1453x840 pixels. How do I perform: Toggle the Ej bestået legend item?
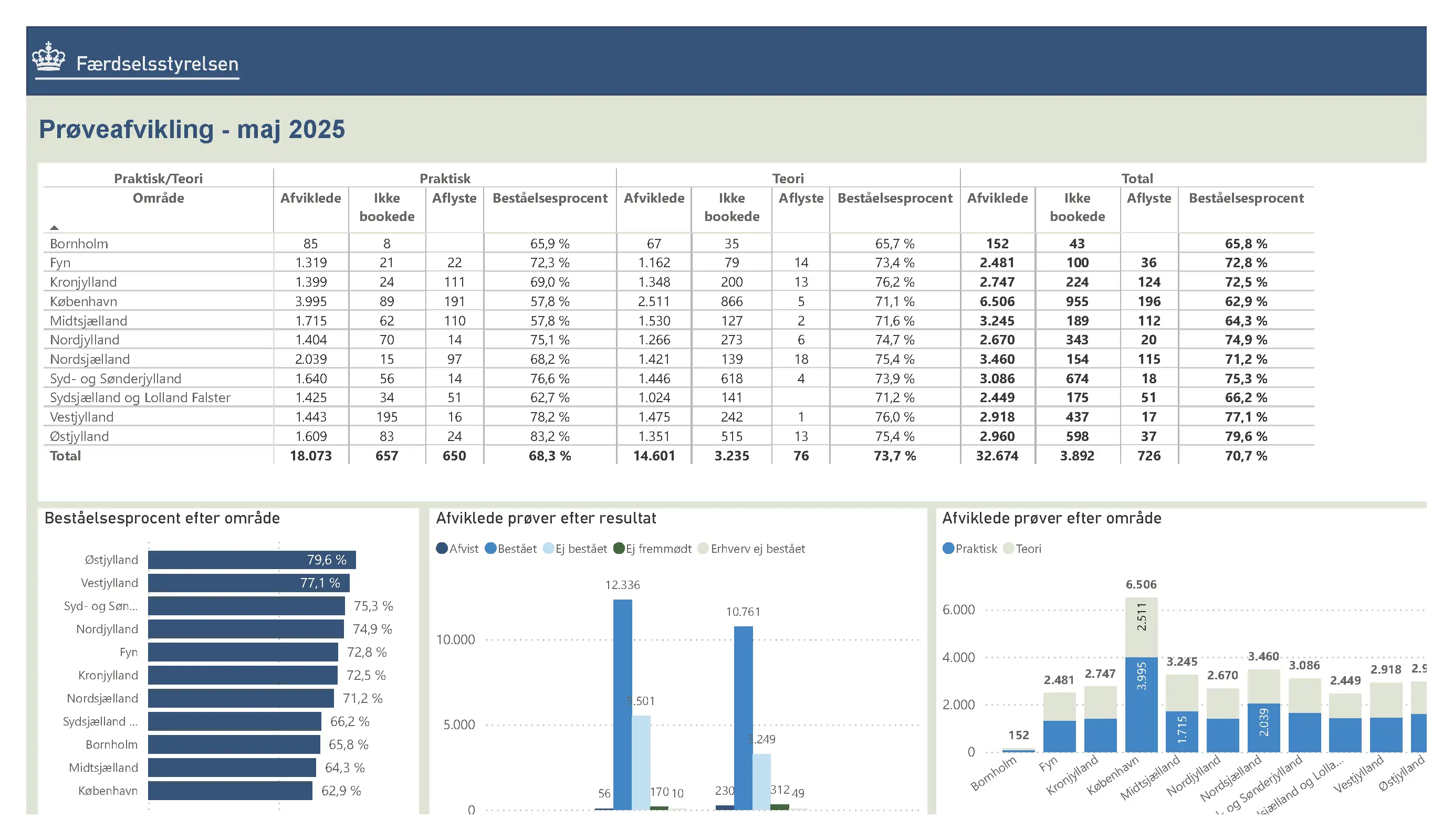(x=576, y=548)
